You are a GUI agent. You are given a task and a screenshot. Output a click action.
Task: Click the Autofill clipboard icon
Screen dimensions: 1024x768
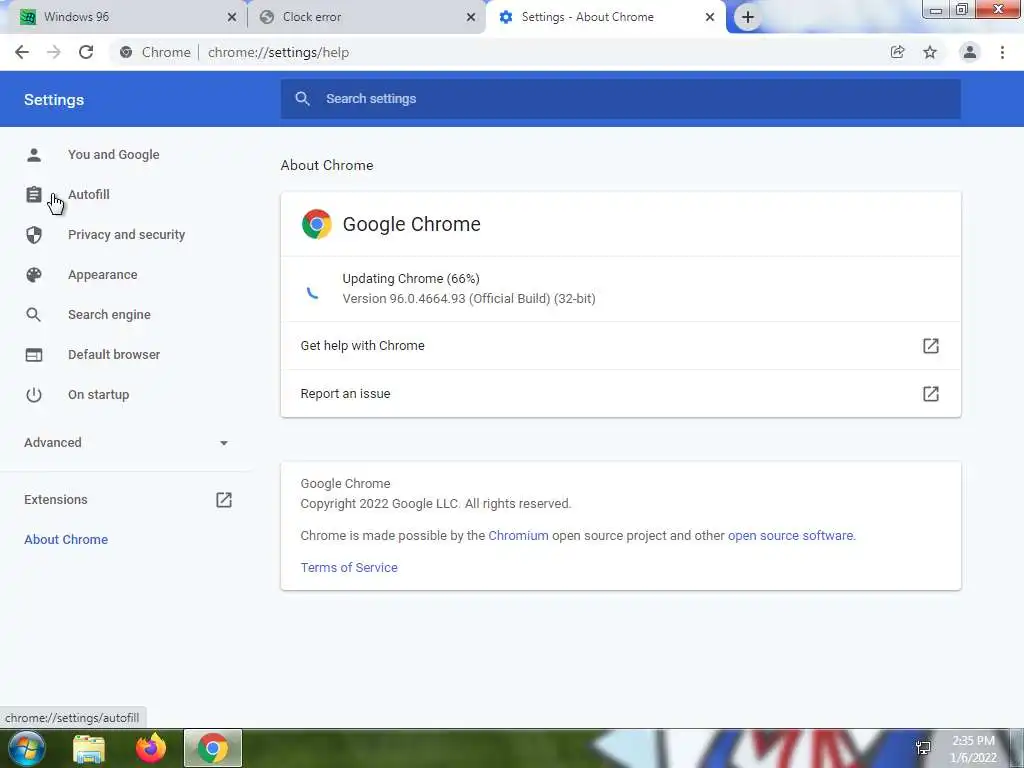pos(34,195)
